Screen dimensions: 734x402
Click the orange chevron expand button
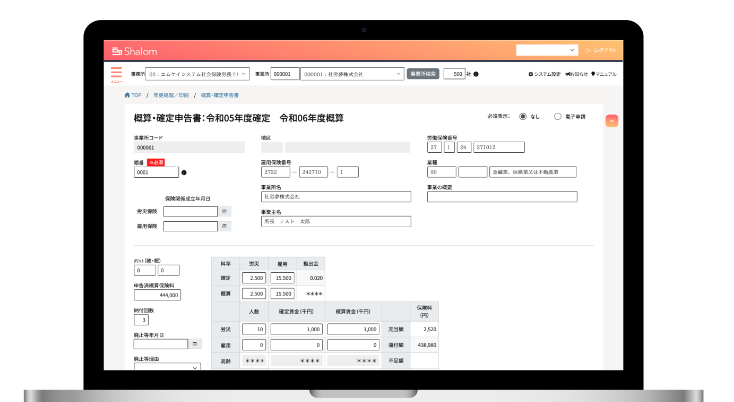click(612, 121)
